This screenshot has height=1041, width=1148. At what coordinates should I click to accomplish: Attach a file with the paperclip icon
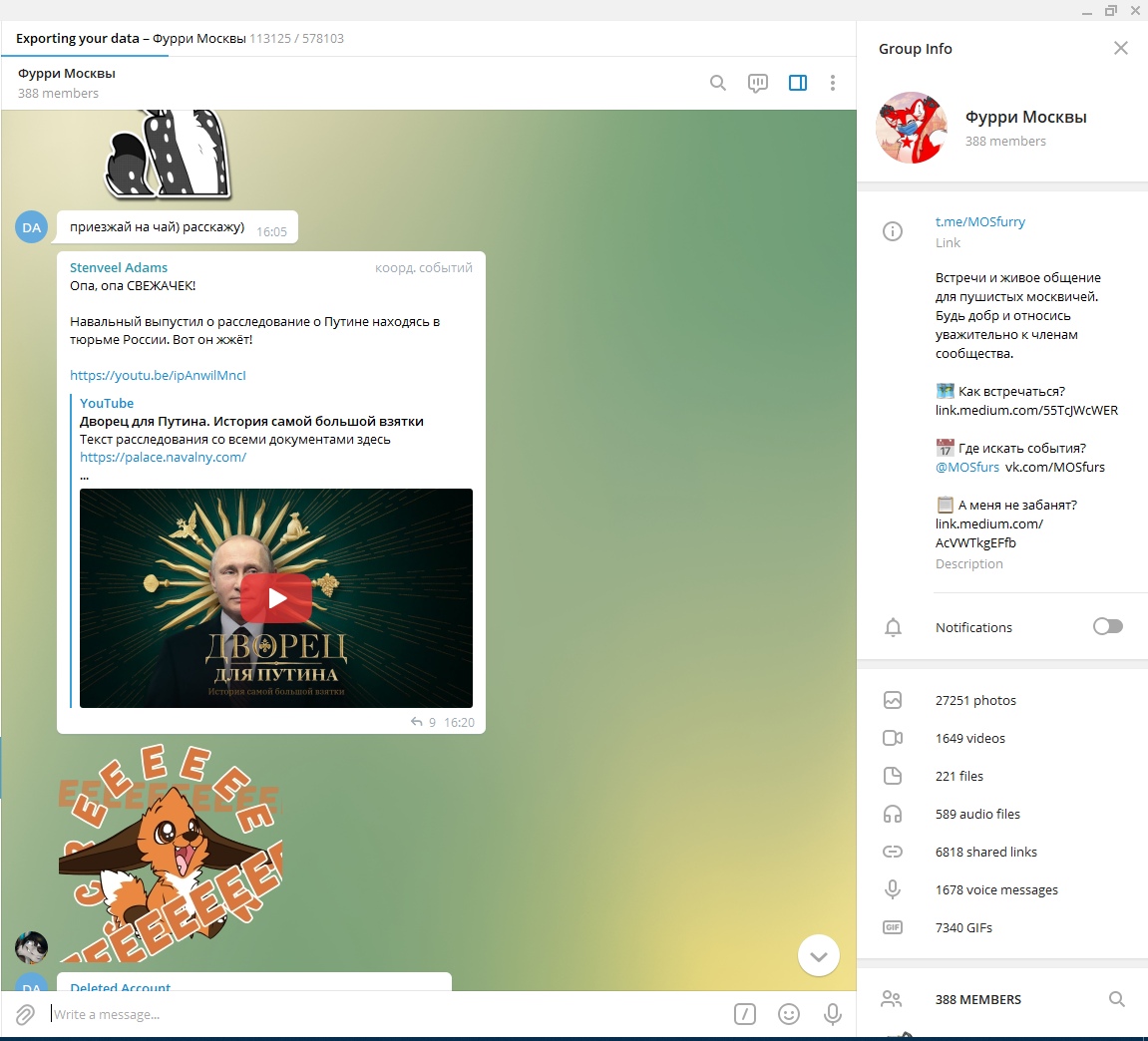click(25, 1015)
